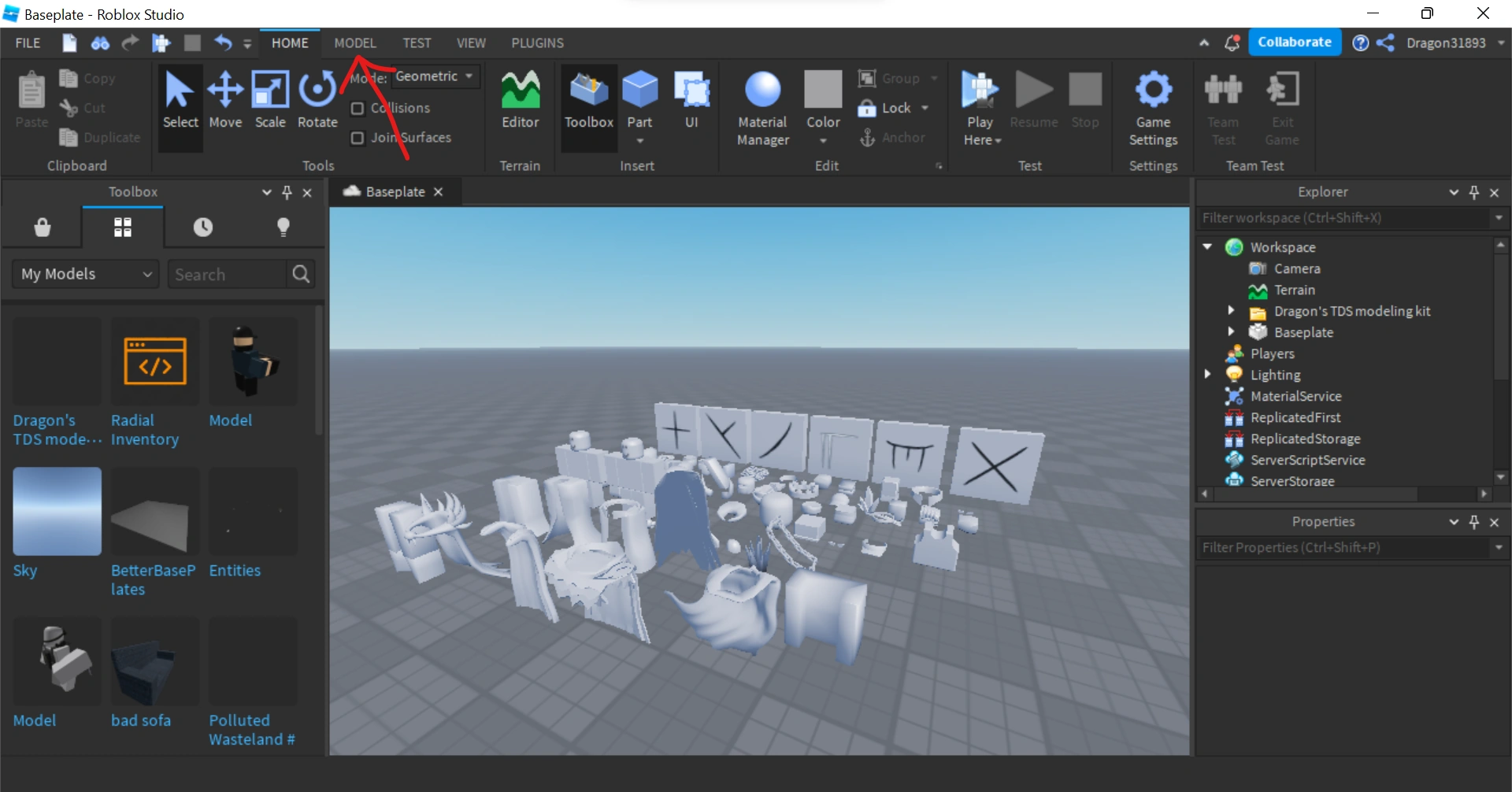Click the Polluted Wasteland model link
The image size is (1512, 792).
pyautogui.click(x=252, y=730)
